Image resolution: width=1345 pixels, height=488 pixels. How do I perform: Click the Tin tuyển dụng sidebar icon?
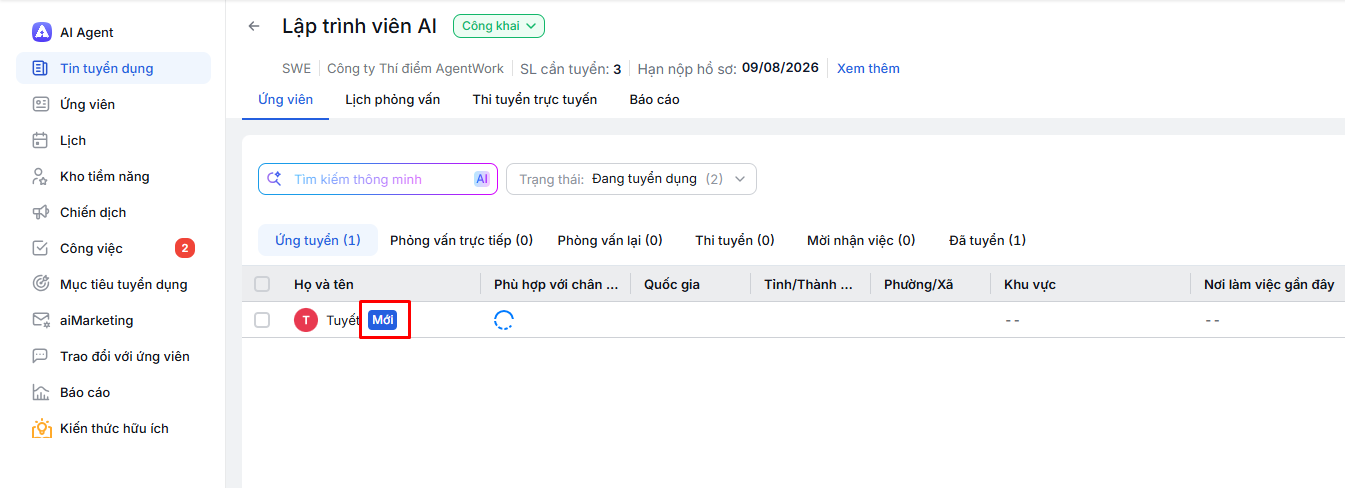pyautogui.click(x=41, y=68)
